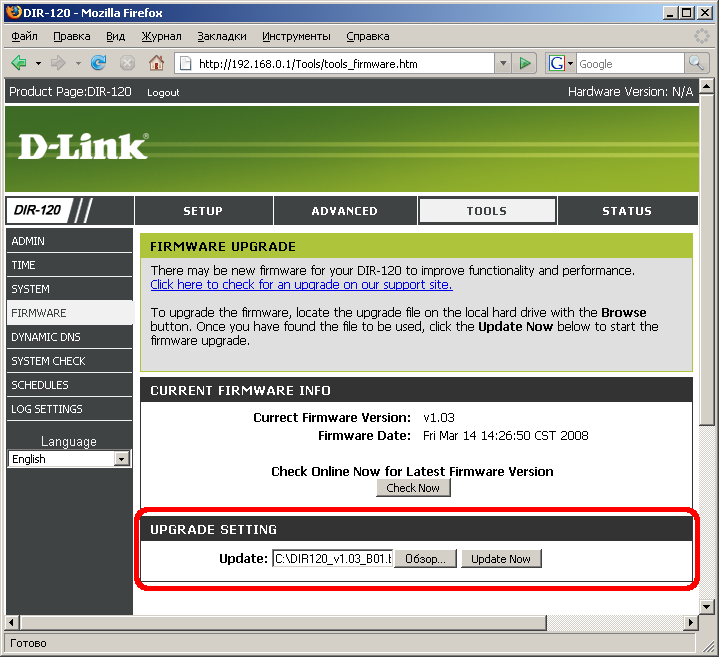Image resolution: width=719 pixels, height=657 pixels.
Task: Open the Language dropdown showing English
Action: [70, 459]
